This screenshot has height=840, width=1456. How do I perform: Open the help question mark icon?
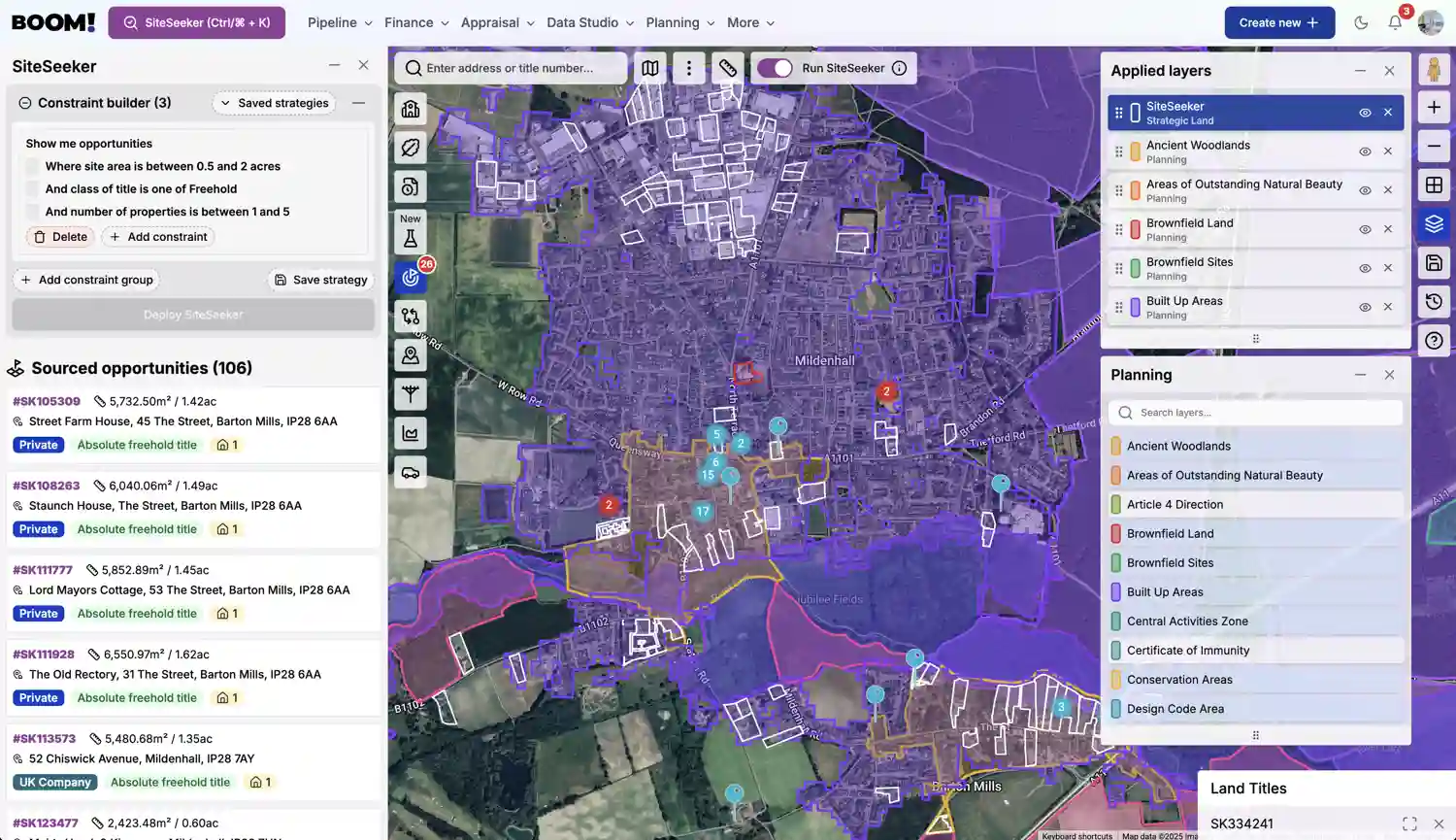[1434, 341]
